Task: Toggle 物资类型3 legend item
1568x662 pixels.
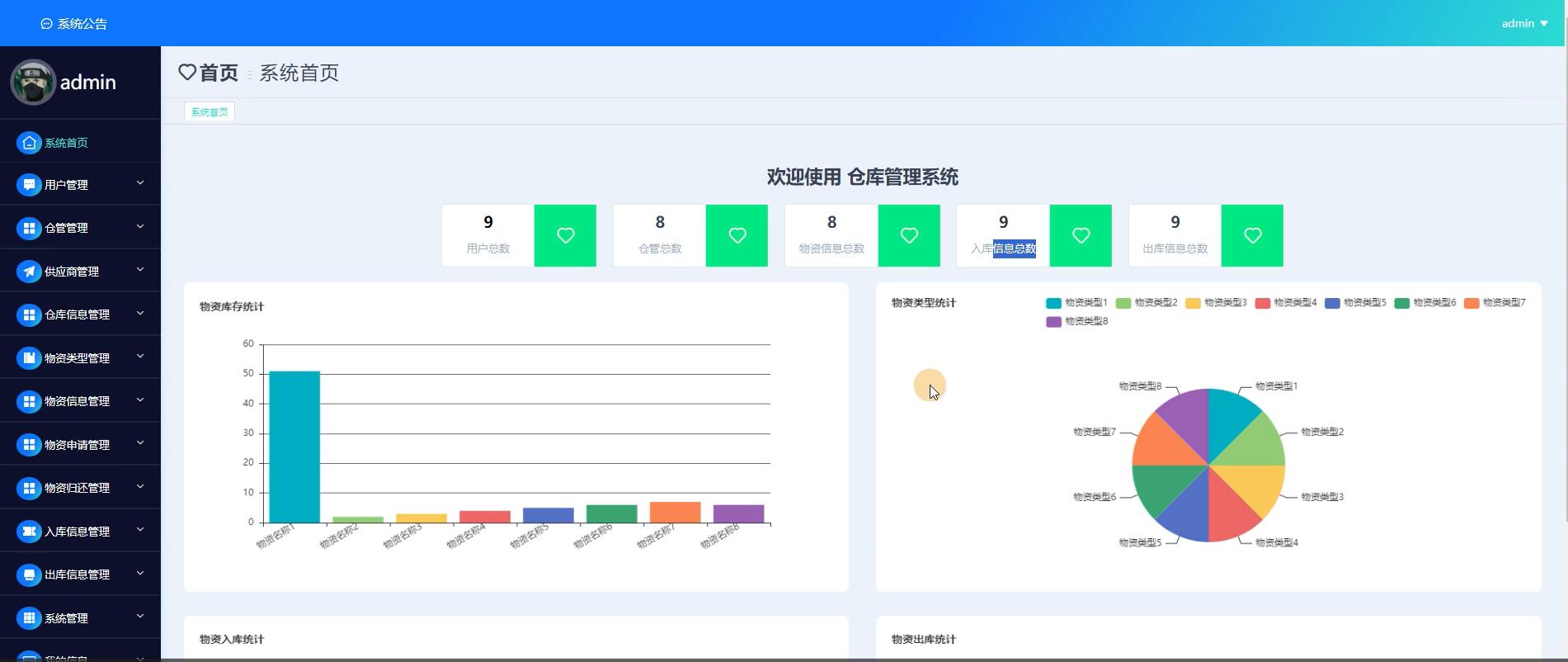Action: 1216,303
